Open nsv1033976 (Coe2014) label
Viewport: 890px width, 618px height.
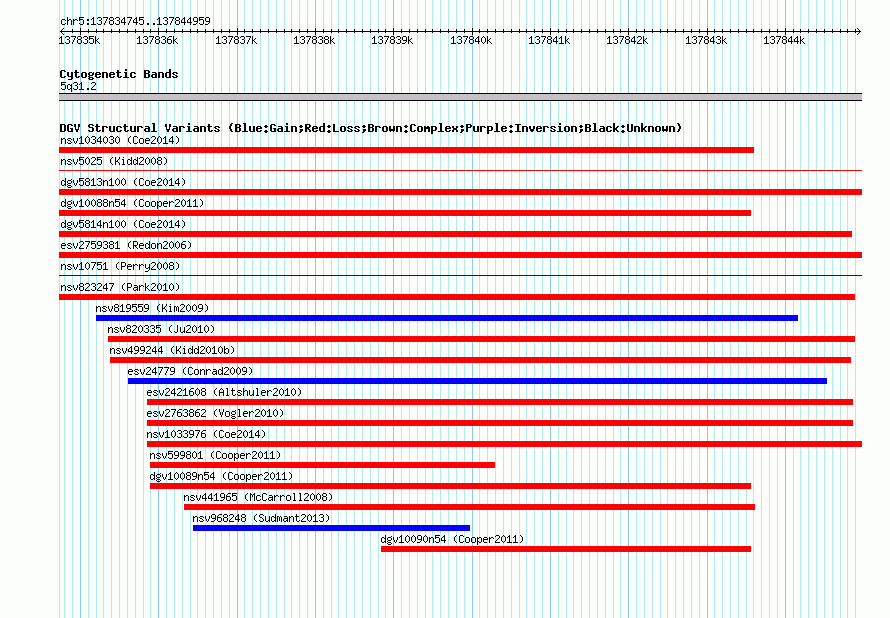pos(206,434)
